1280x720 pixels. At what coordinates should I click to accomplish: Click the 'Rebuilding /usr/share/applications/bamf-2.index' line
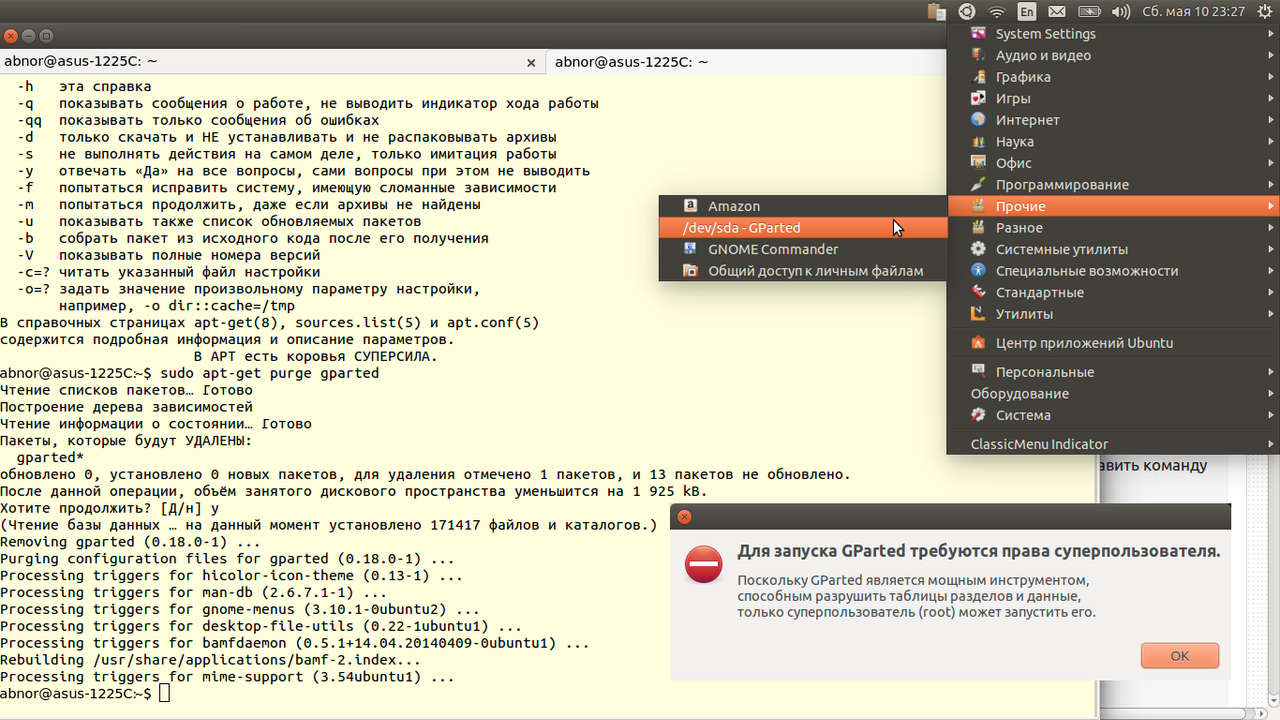pos(210,660)
